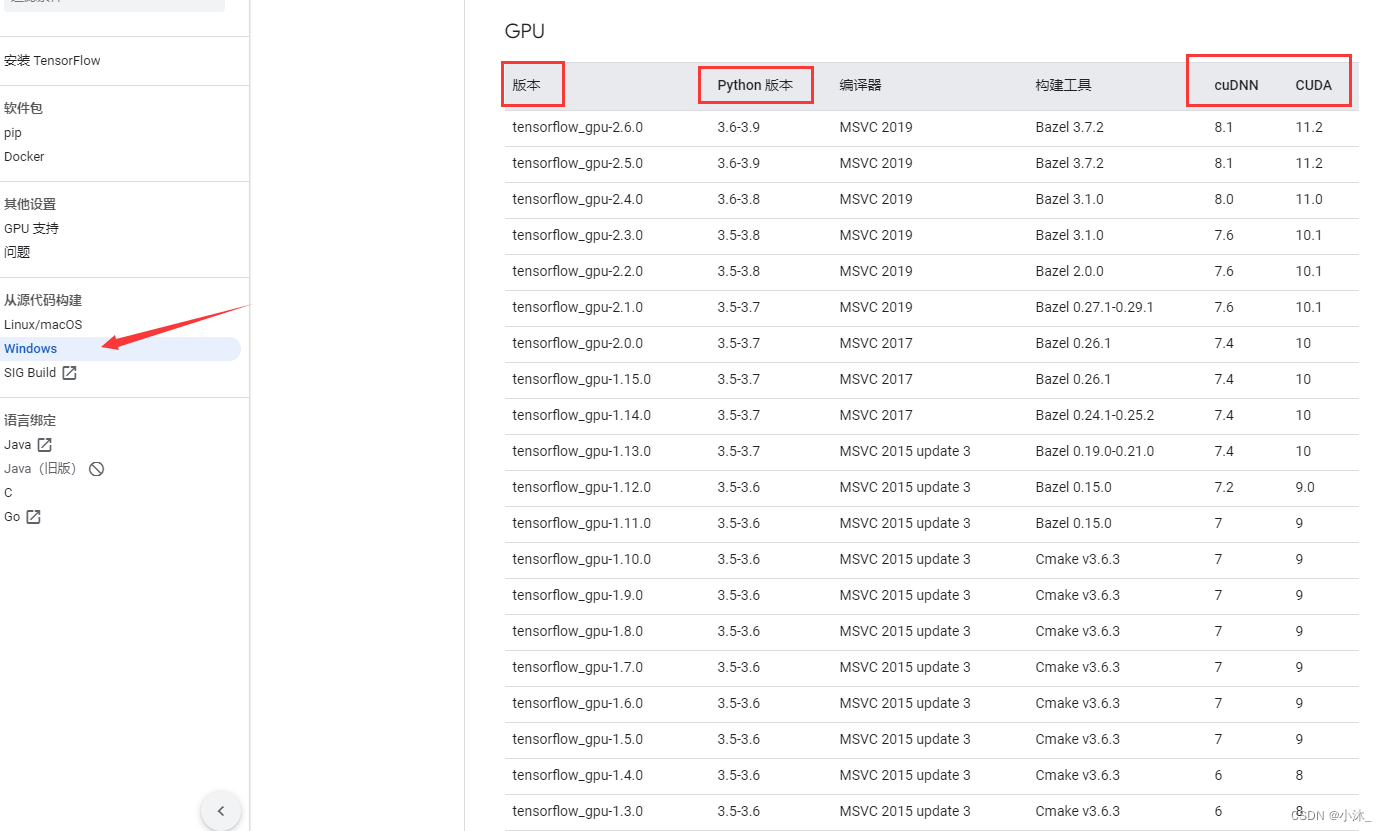Open SIG Build external link icon

click(x=69, y=373)
